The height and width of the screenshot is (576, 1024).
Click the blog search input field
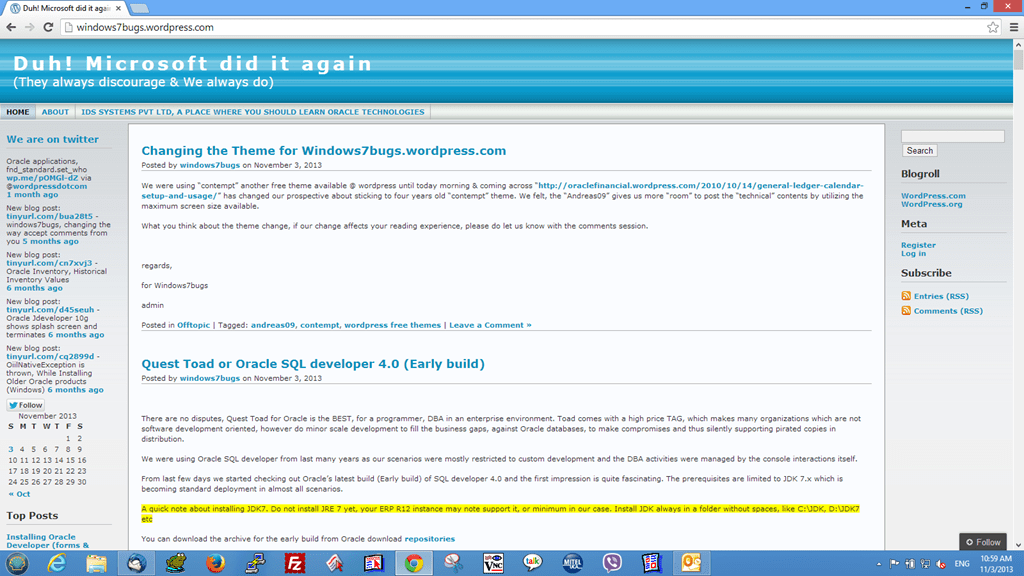click(952, 136)
